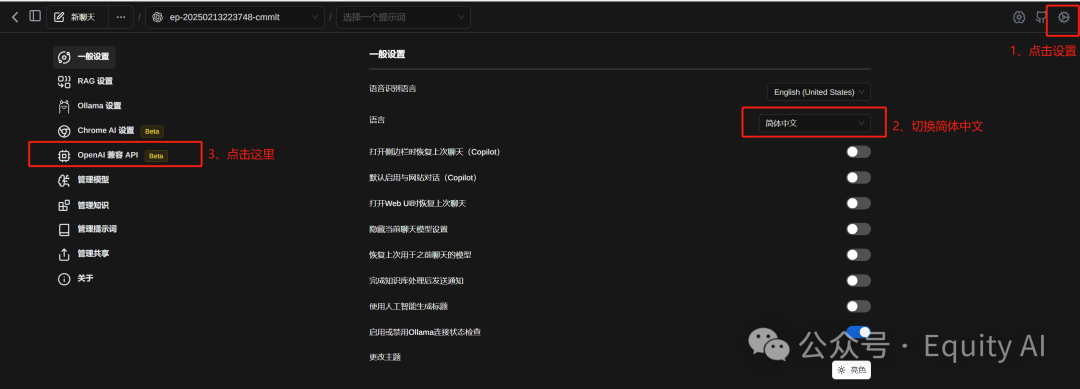1080x389 pixels.
Task: Click the Ollama 设置 llama icon
Action: point(64,107)
